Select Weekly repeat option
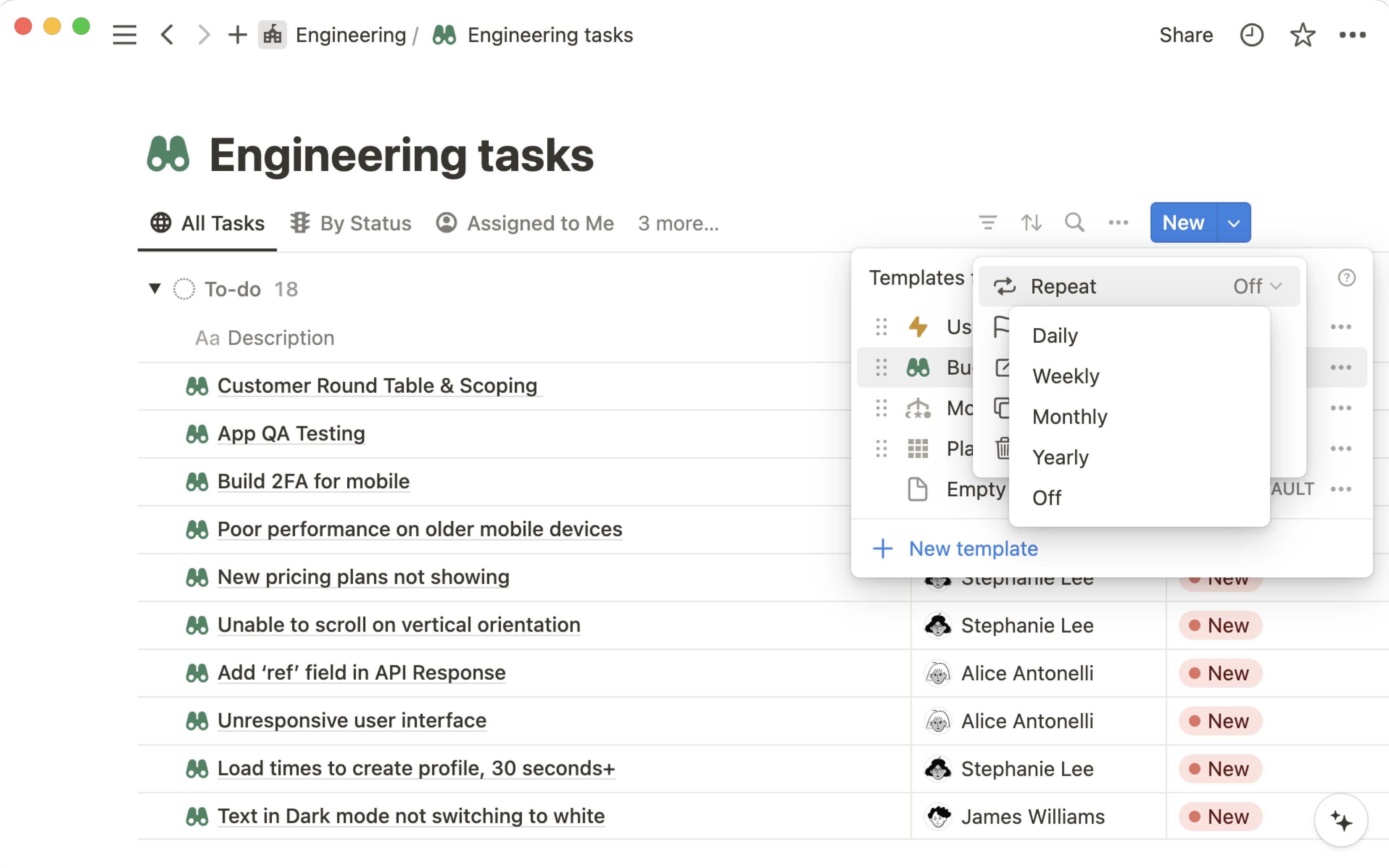The width and height of the screenshot is (1389, 868). [1066, 376]
